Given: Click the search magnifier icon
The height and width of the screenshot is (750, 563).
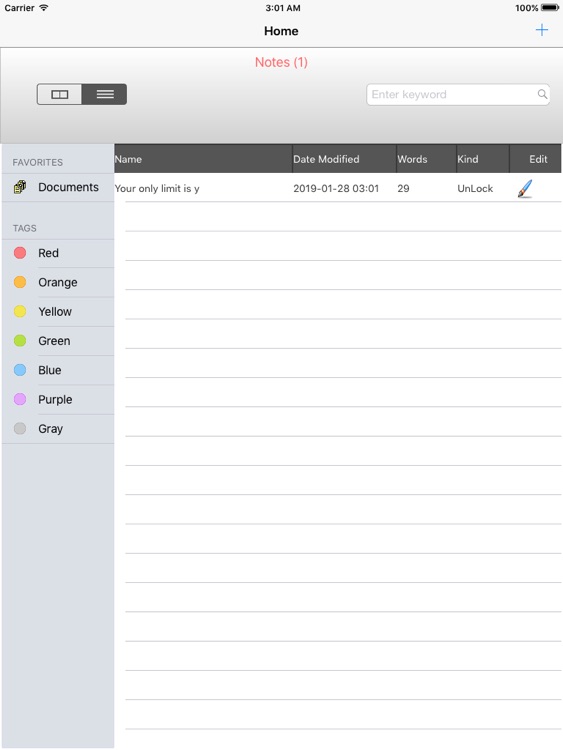Looking at the screenshot, I should (x=542, y=94).
